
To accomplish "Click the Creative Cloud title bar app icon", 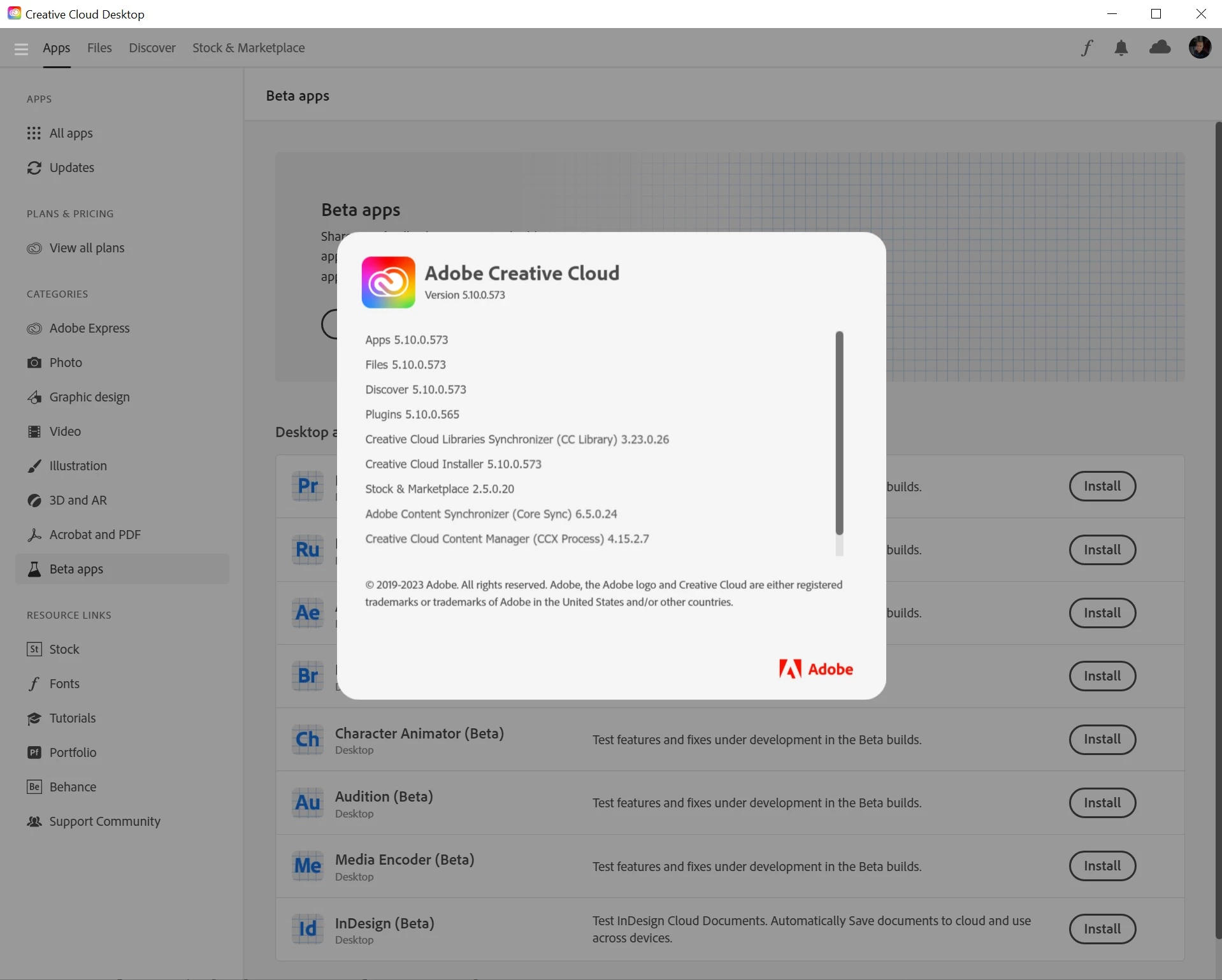I will [x=14, y=13].
